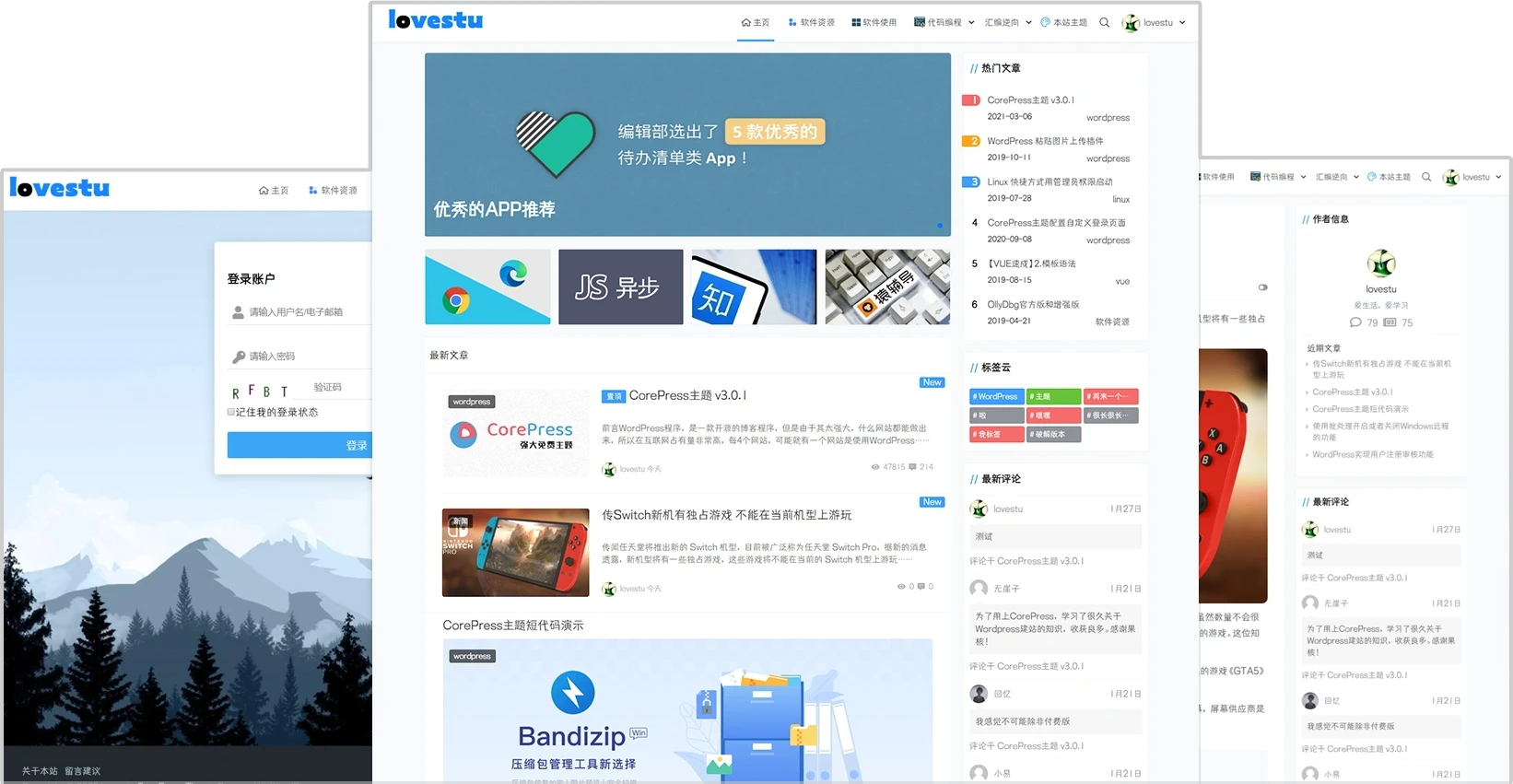Flip the small toggle switch in right window
1513x784 pixels.
(1262, 287)
